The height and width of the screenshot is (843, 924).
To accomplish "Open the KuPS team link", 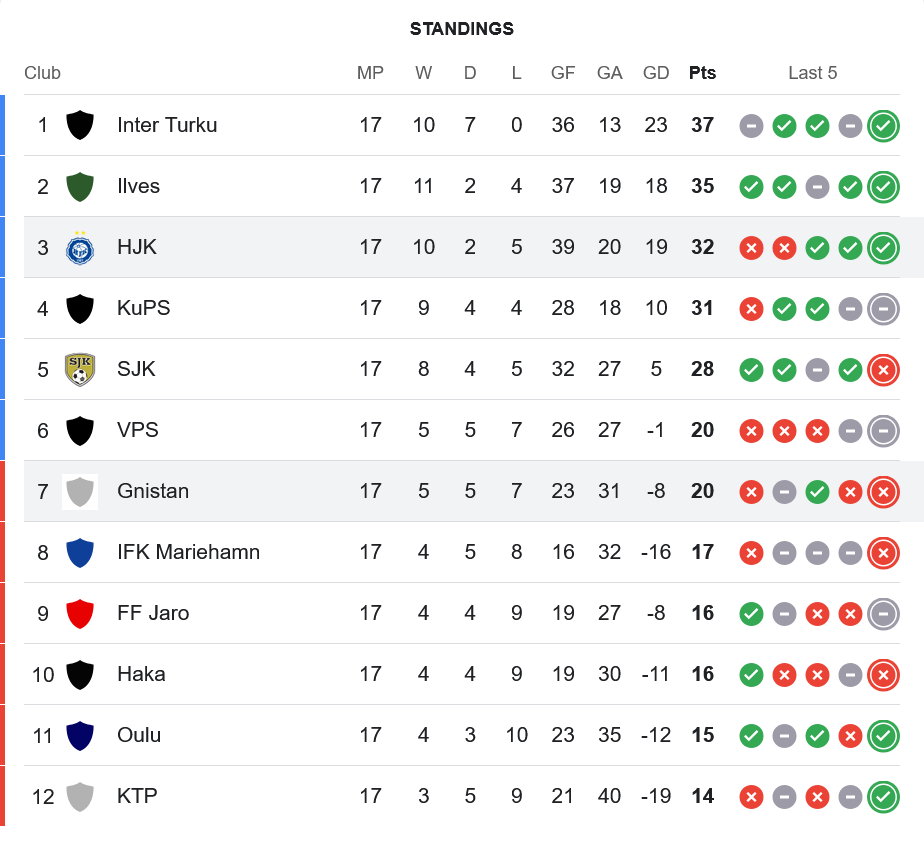I will pos(144,308).
